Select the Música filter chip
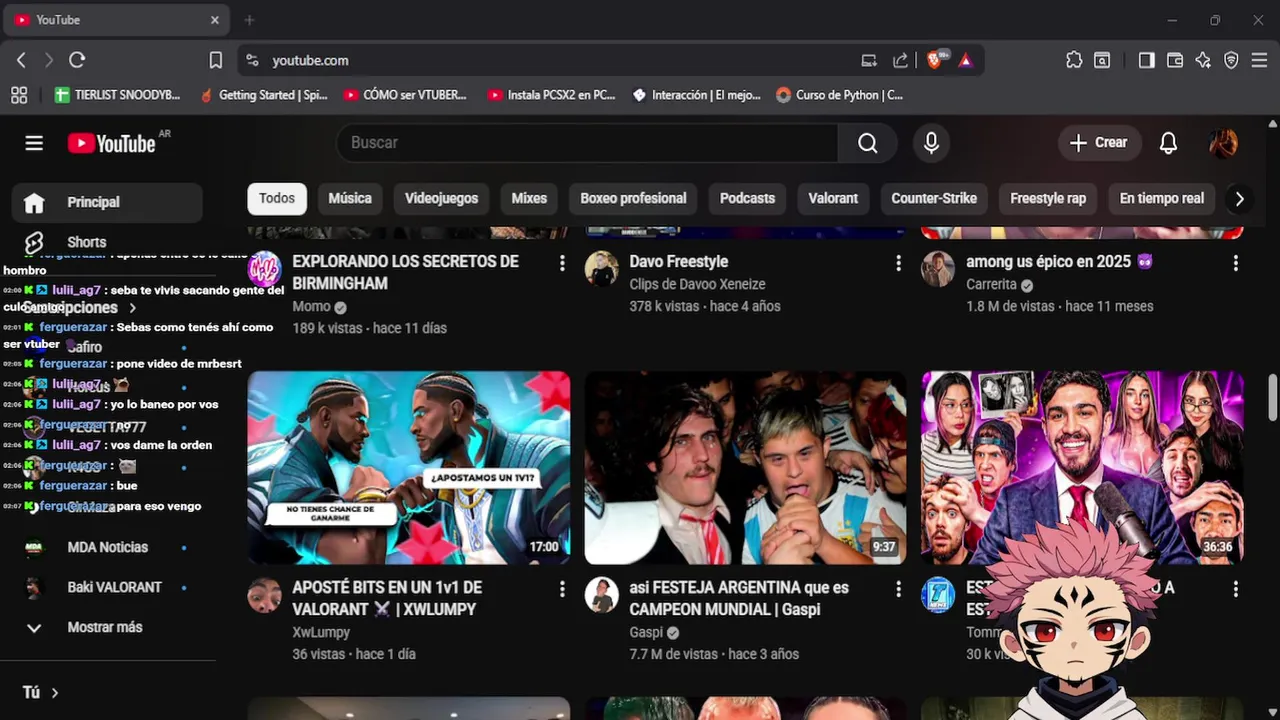 (x=350, y=198)
